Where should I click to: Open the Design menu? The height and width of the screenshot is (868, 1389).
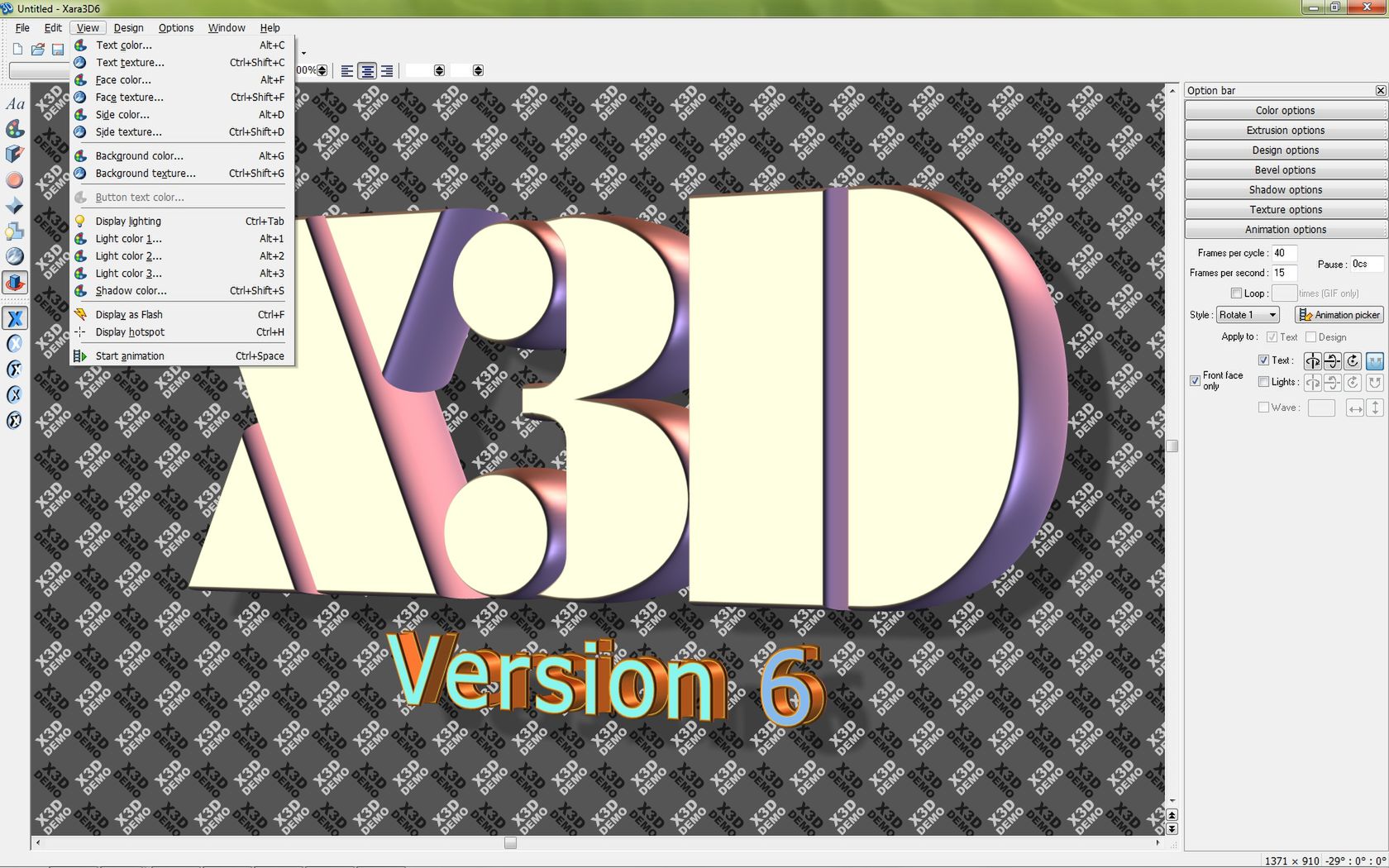click(x=128, y=28)
